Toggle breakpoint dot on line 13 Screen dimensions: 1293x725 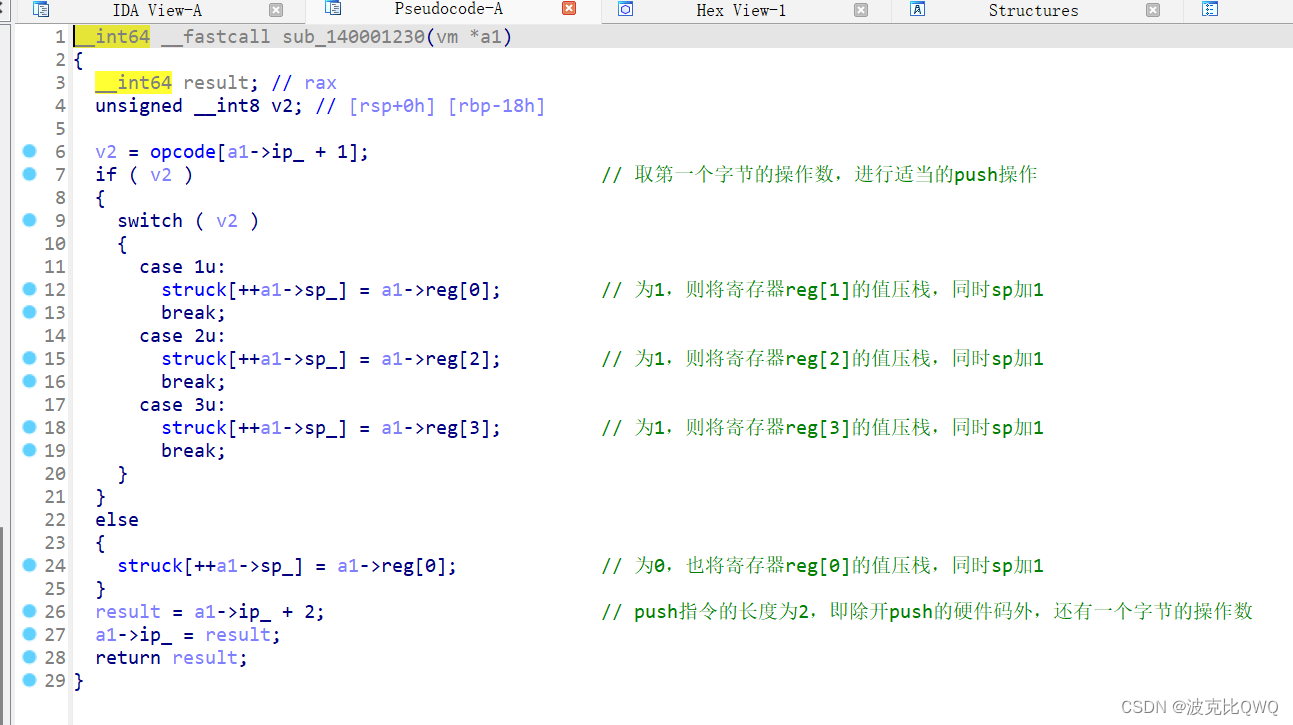(x=29, y=312)
